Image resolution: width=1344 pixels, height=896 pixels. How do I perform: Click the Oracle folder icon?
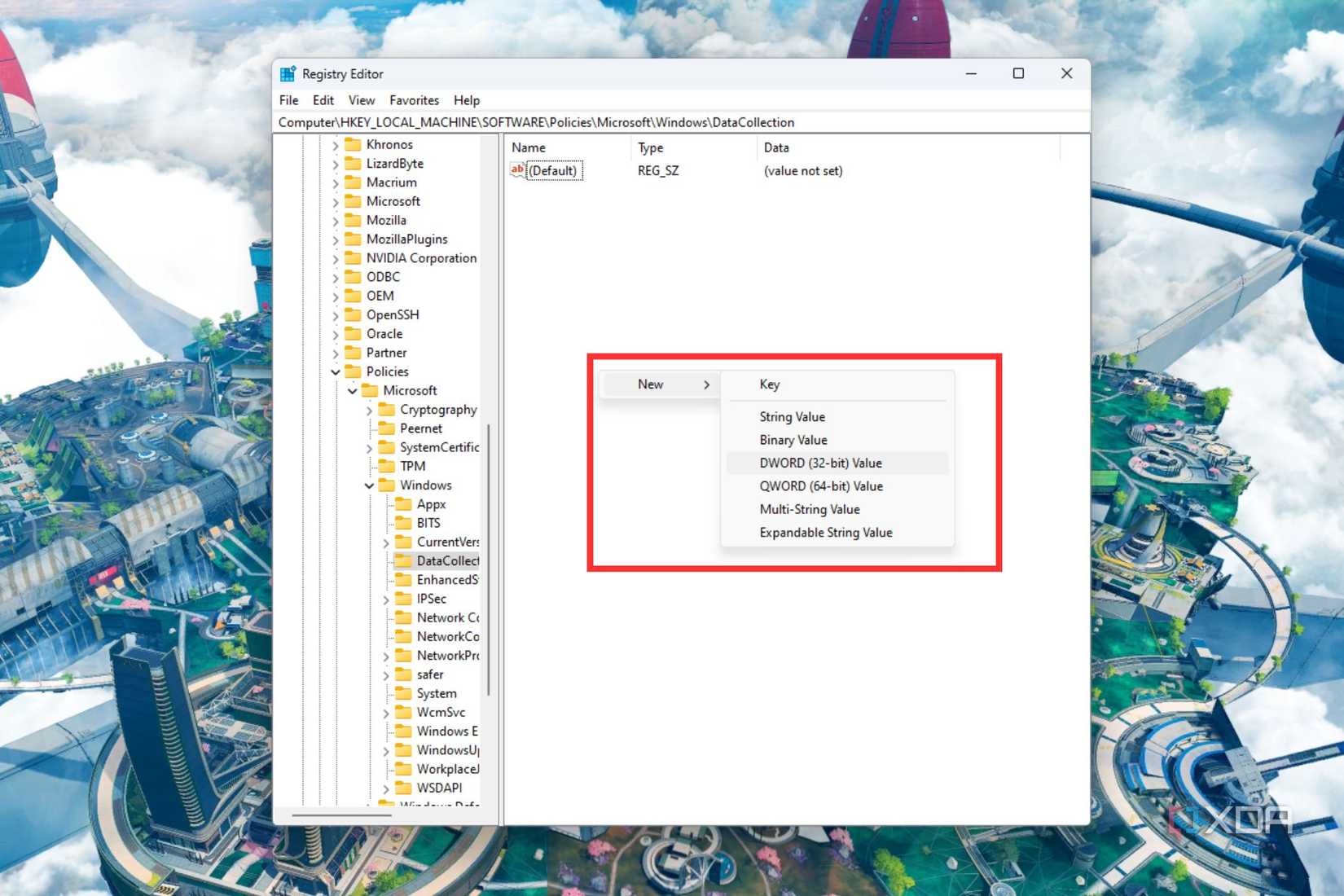click(x=353, y=333)
